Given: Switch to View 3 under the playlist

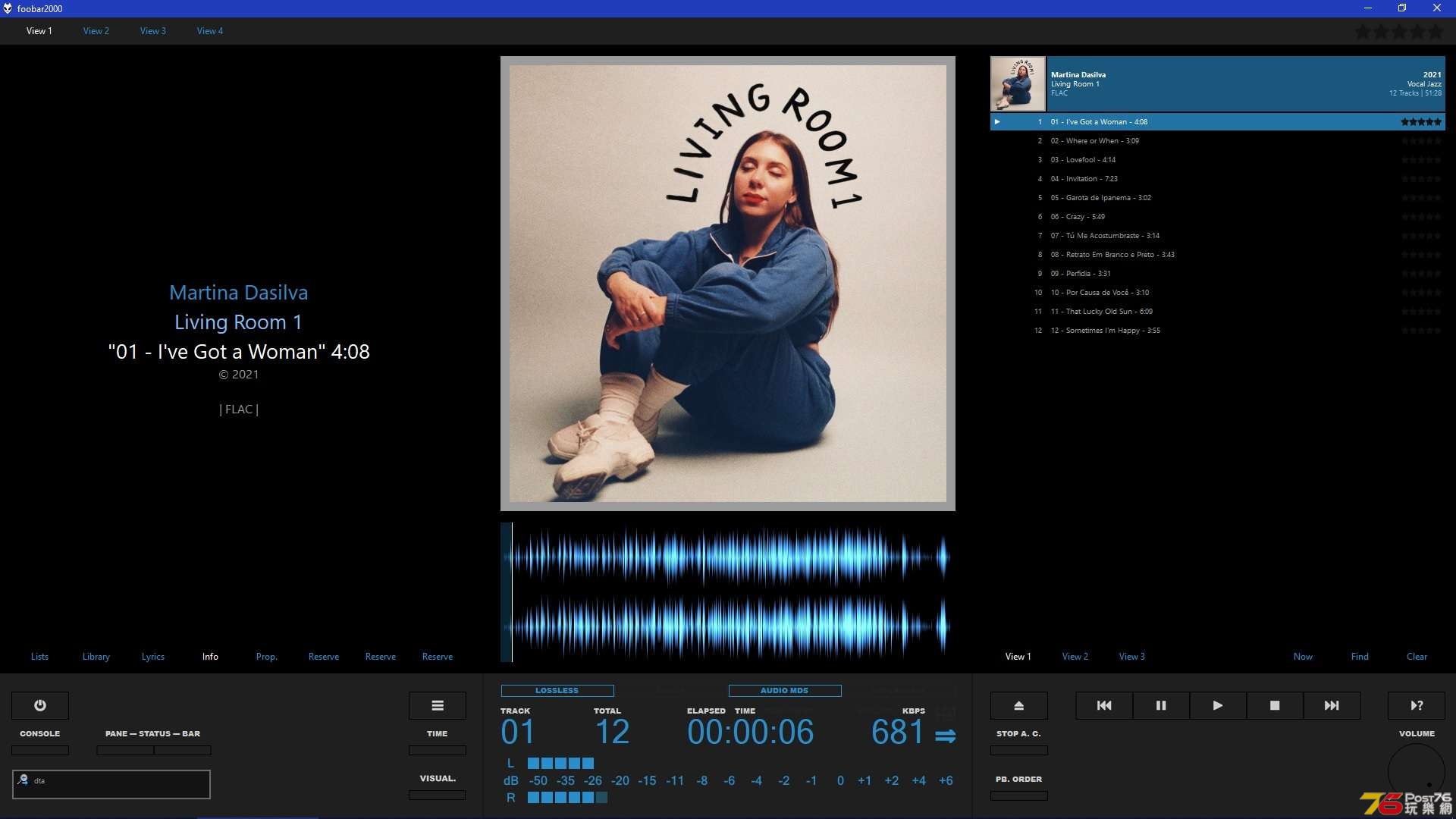Looking at the screenshot, I should (x=1132, y=657).
